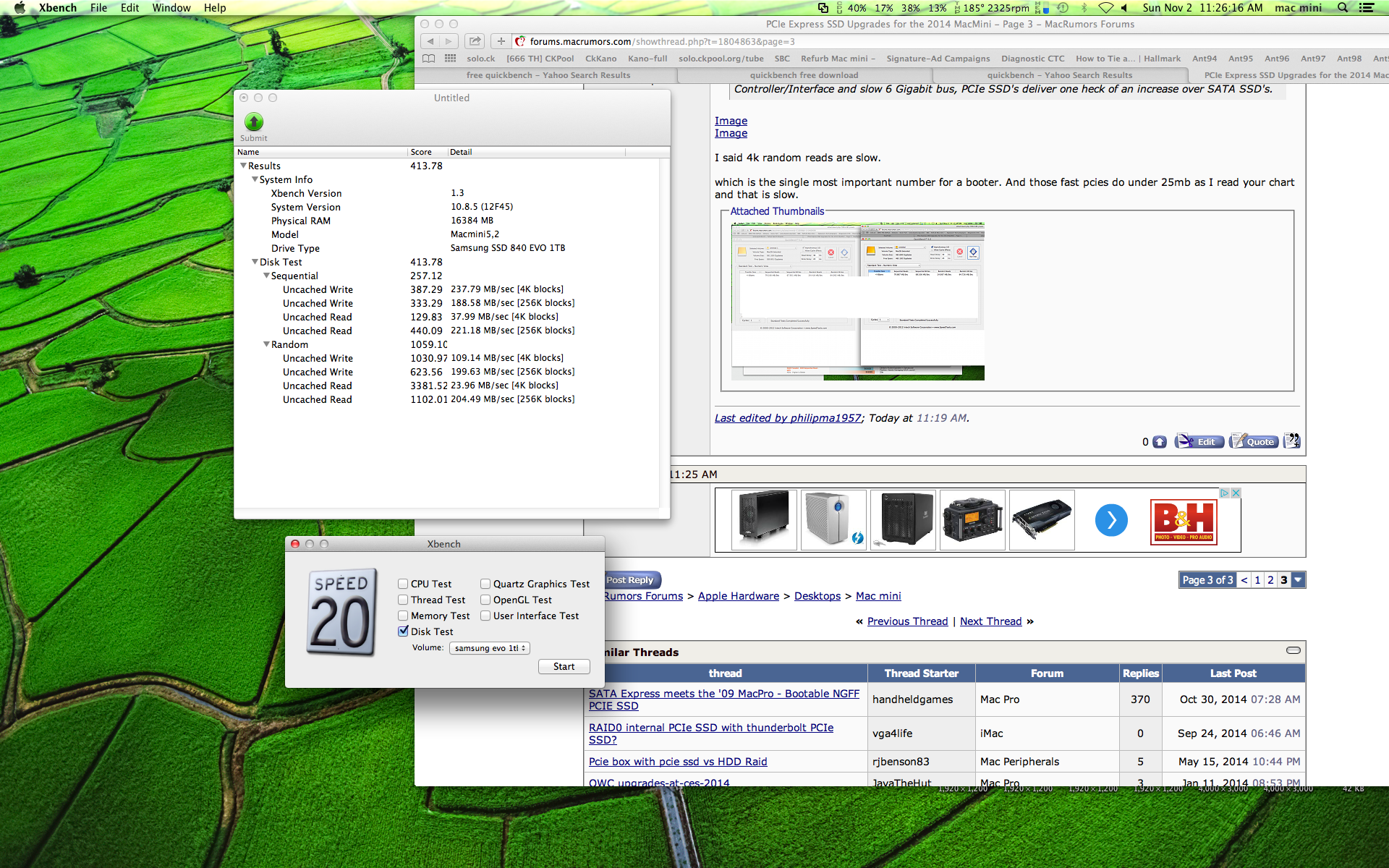
Task: Open the Next Thread link
Action: click(990, 621)
